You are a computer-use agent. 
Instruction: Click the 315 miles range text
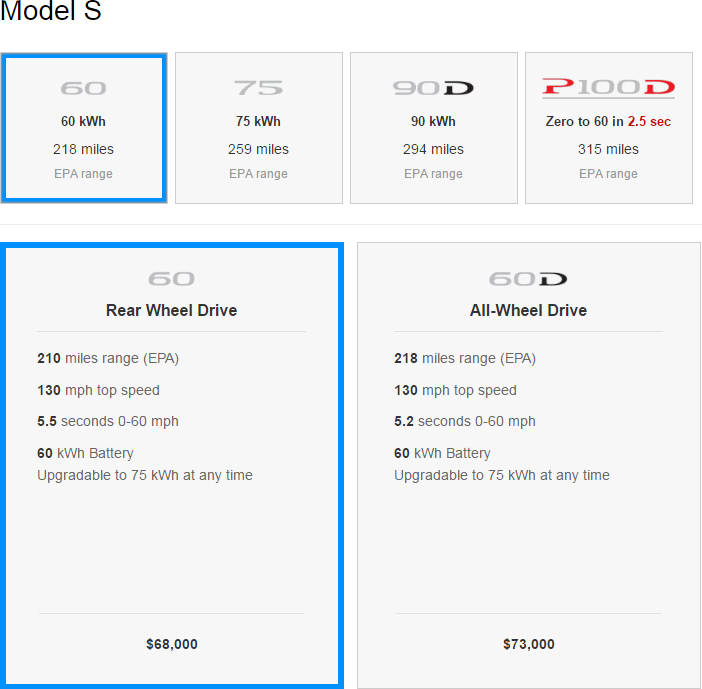coord(608,149)
